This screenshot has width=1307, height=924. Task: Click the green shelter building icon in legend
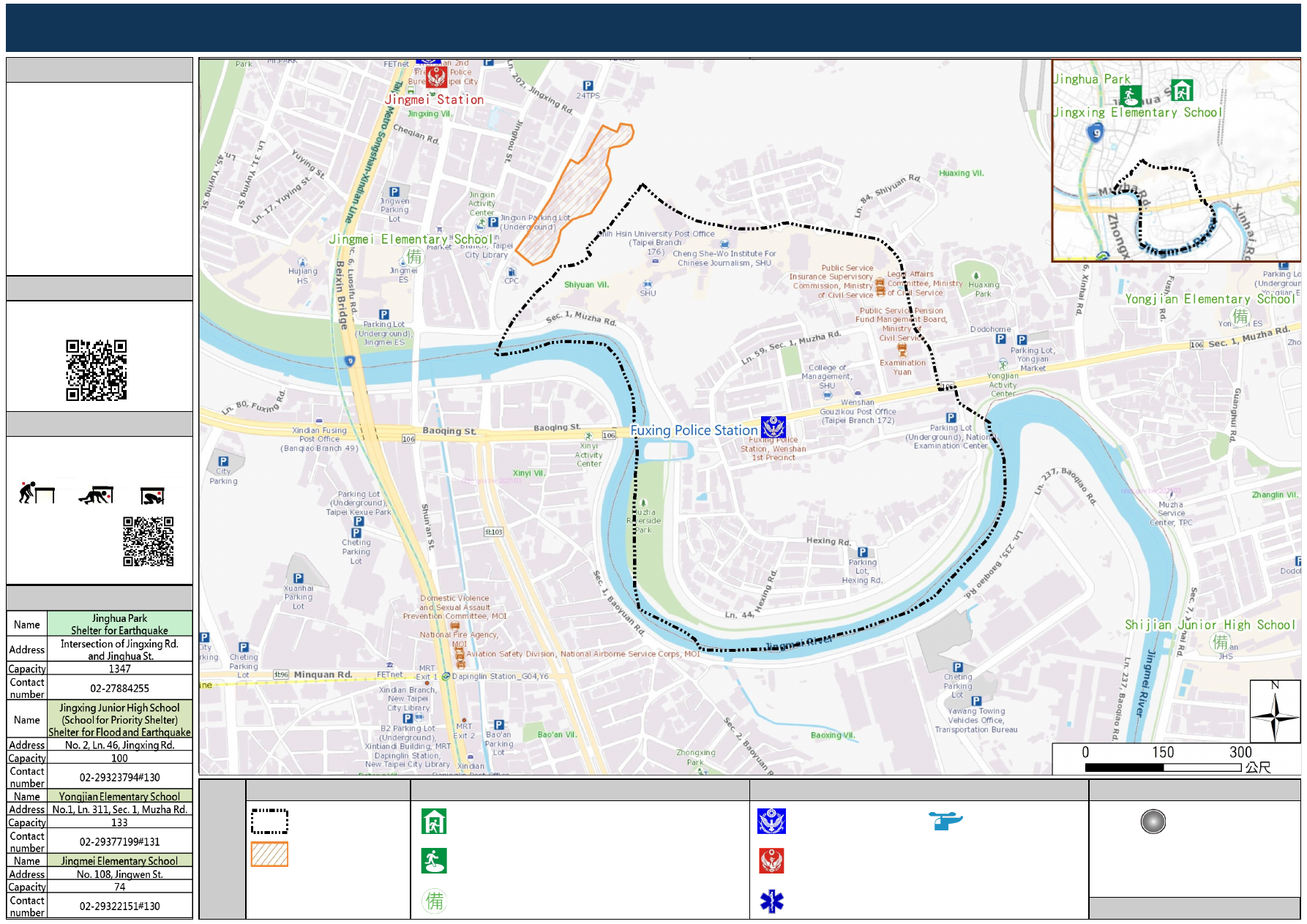pyautogui.click(x=434, y=822)
